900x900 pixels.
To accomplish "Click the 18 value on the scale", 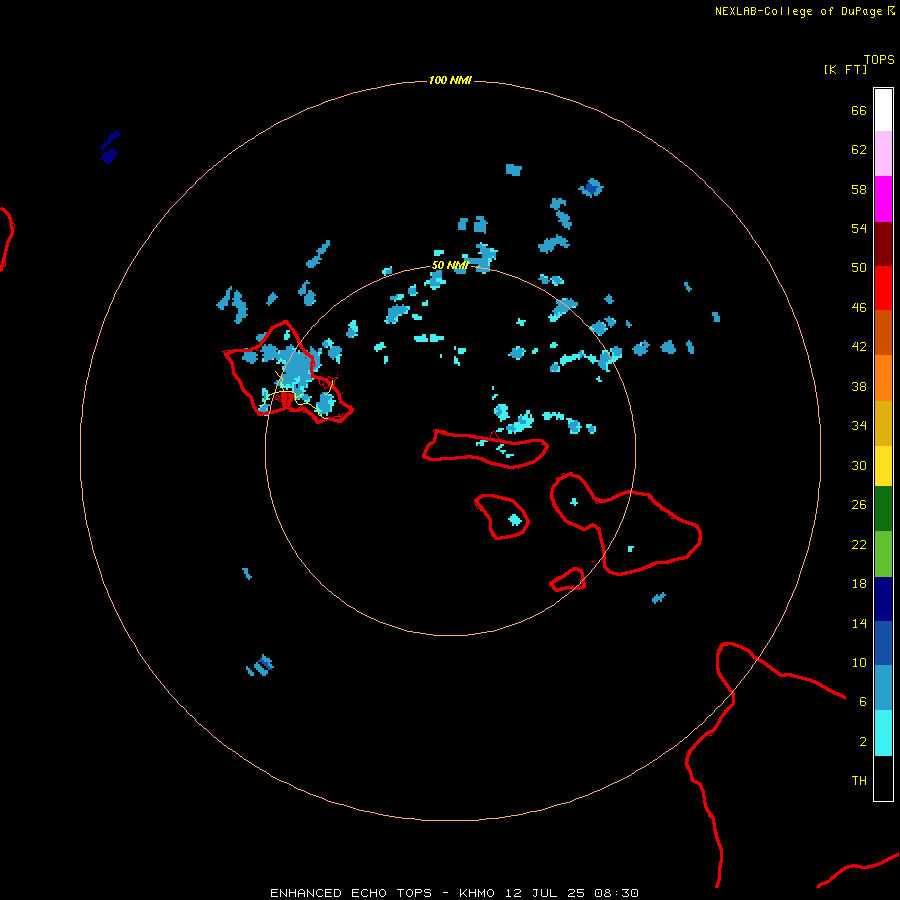I will [x=859, y=584].
